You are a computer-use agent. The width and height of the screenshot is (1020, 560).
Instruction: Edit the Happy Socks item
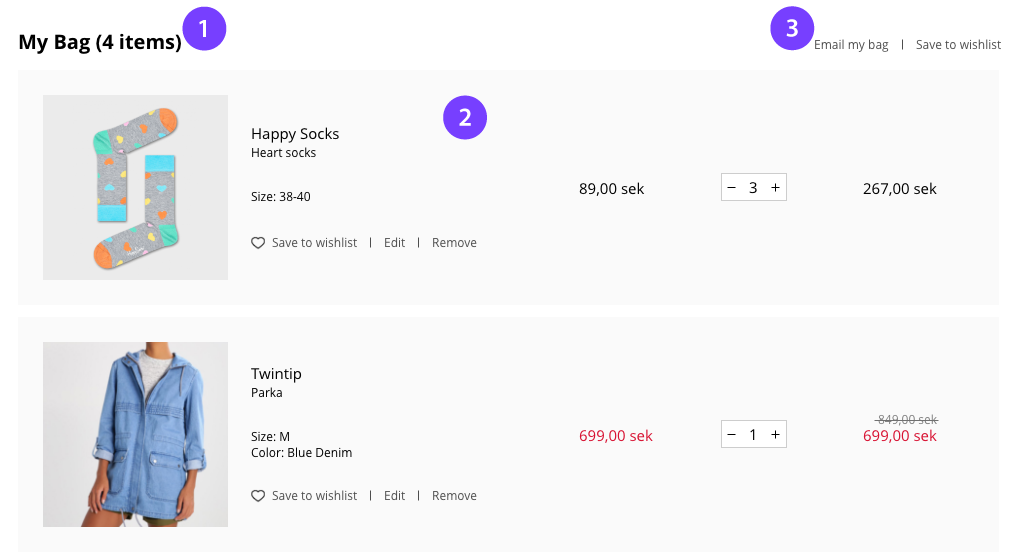coord(394,243)
